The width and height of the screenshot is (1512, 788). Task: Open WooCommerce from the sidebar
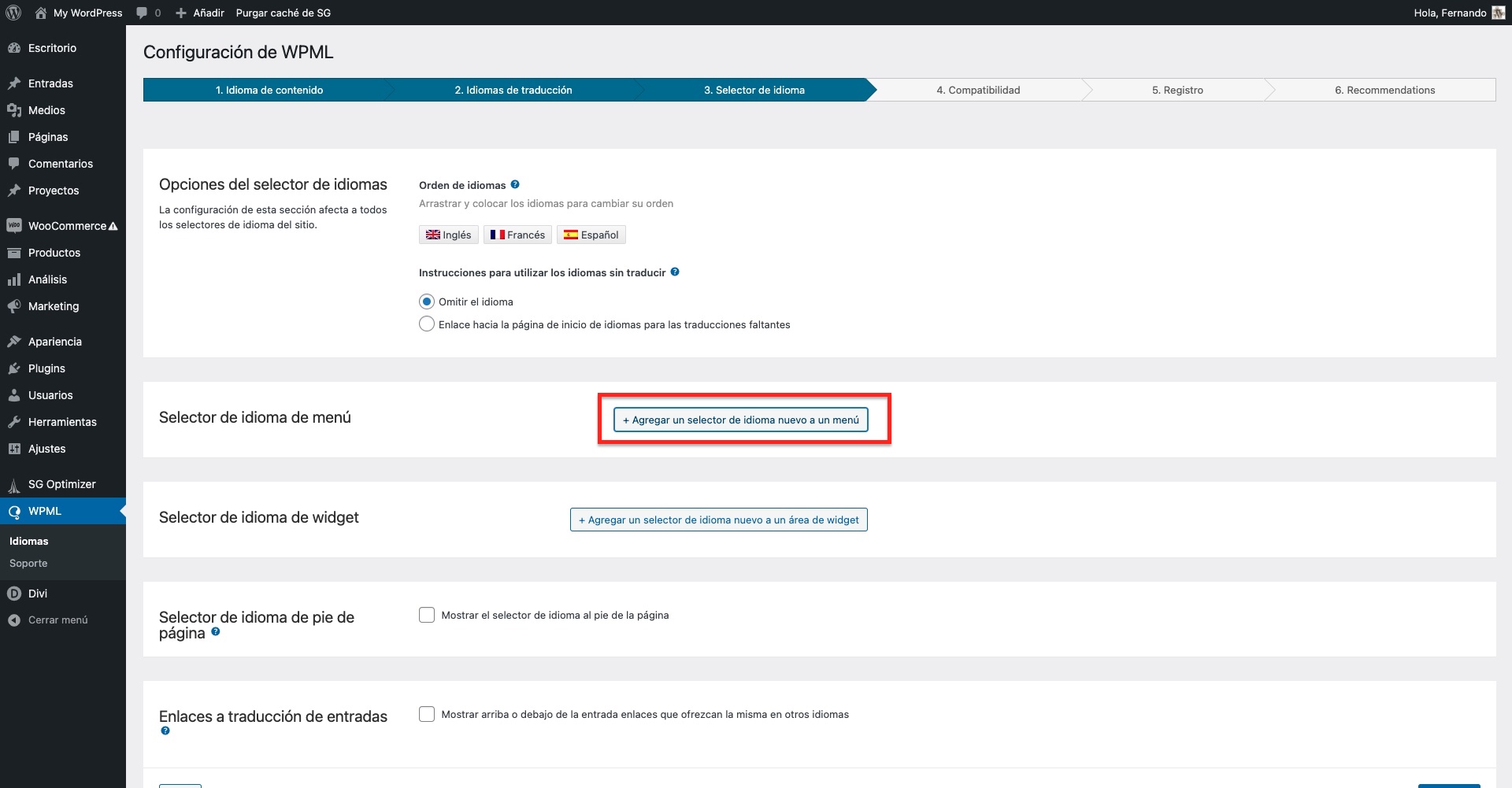tap(67, 226)
